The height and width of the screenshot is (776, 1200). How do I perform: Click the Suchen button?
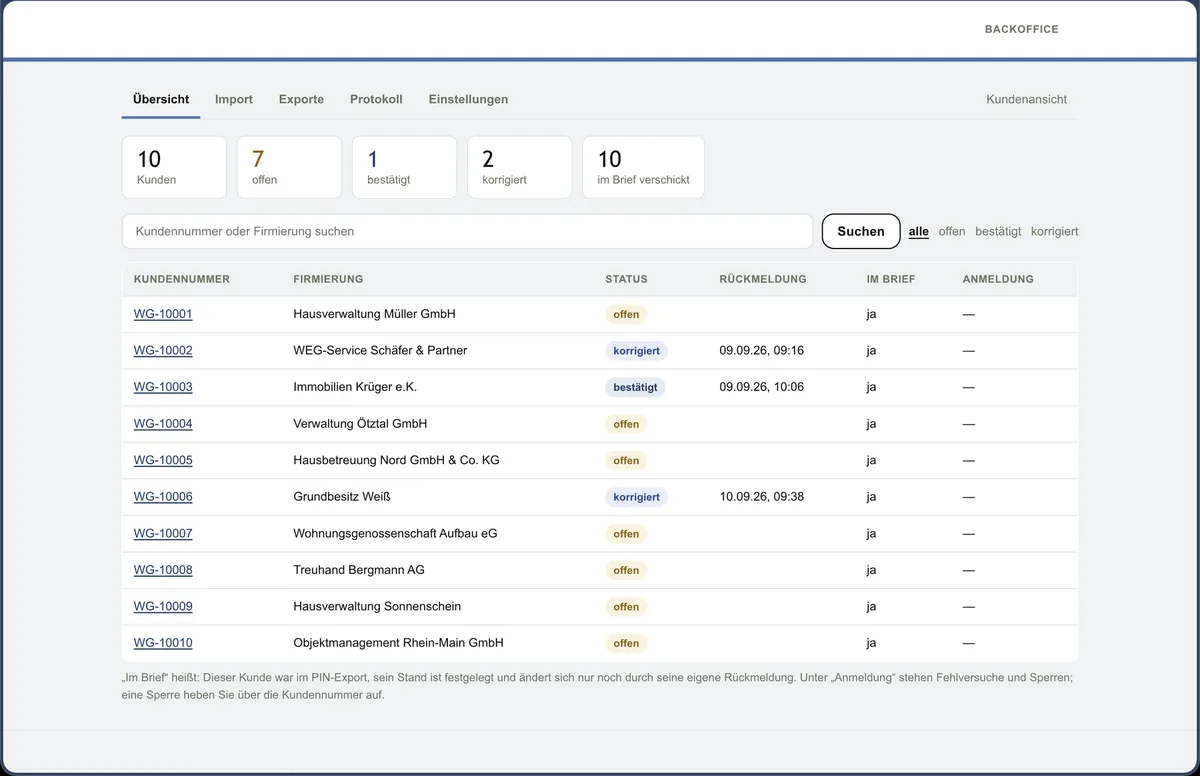coord(861,231)
